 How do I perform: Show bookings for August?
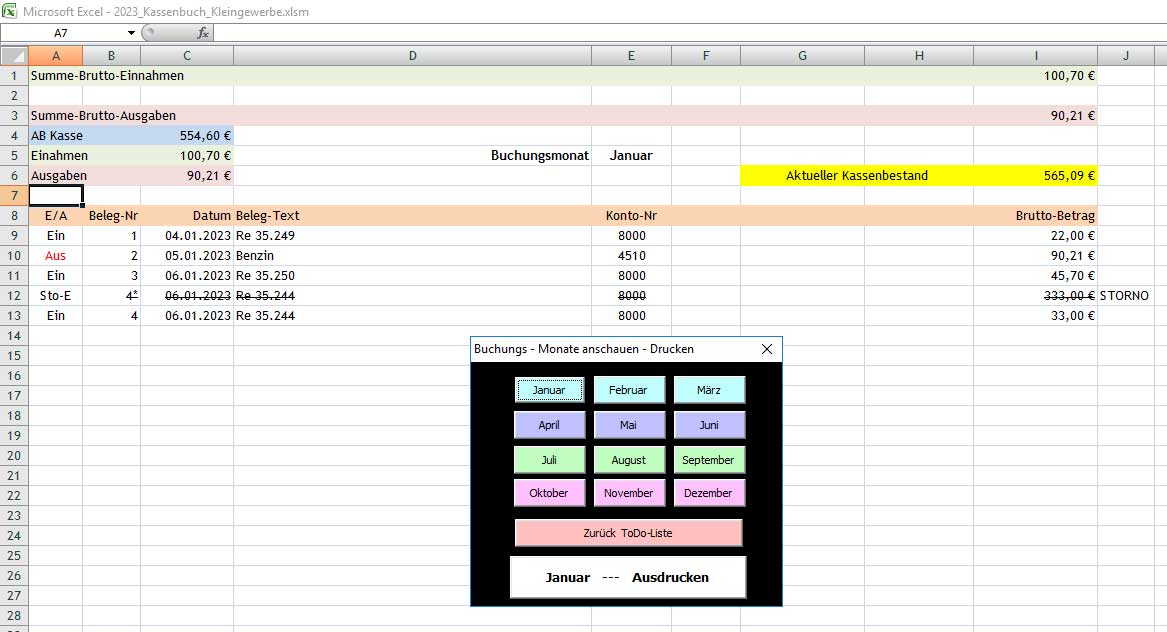(628, 460)
